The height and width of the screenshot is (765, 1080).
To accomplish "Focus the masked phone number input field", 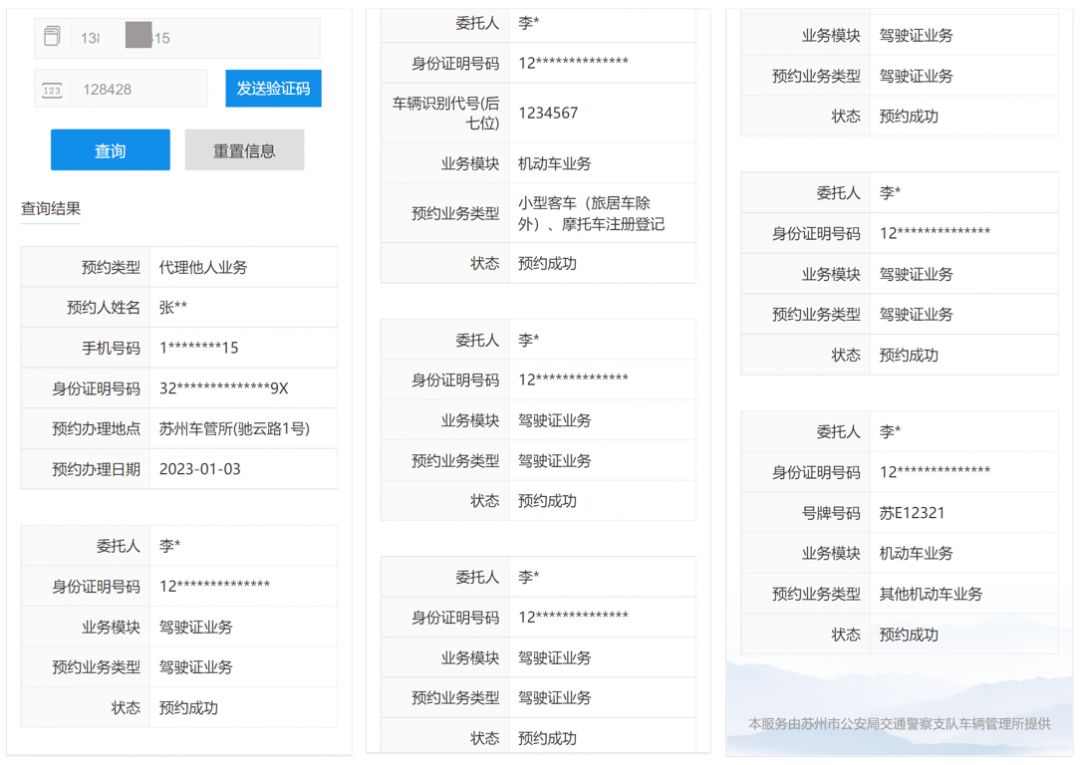I will 195,38.
